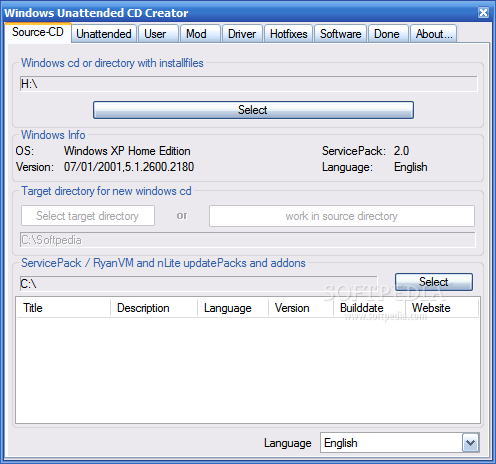Sort addon list by Title column
The image size is (496, 464).
click(63, 308)
